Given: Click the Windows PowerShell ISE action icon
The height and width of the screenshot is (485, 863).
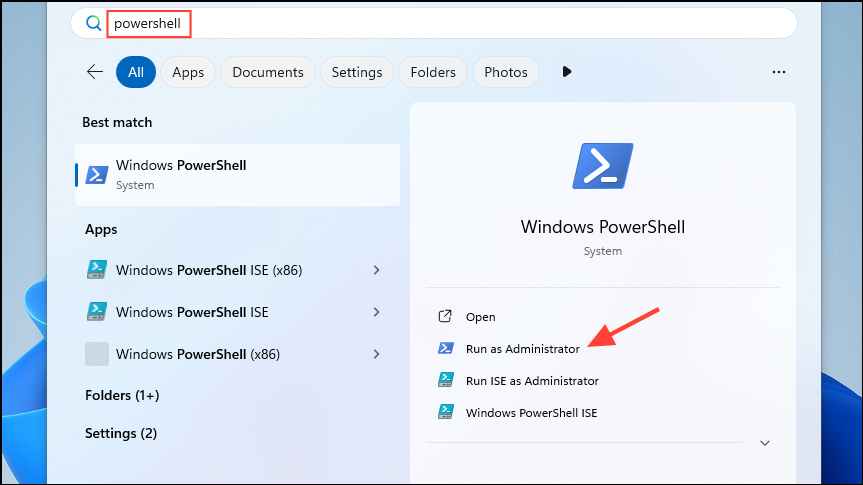Looking at the screenshot, I should pyautogui.click(x=446, y=412).
